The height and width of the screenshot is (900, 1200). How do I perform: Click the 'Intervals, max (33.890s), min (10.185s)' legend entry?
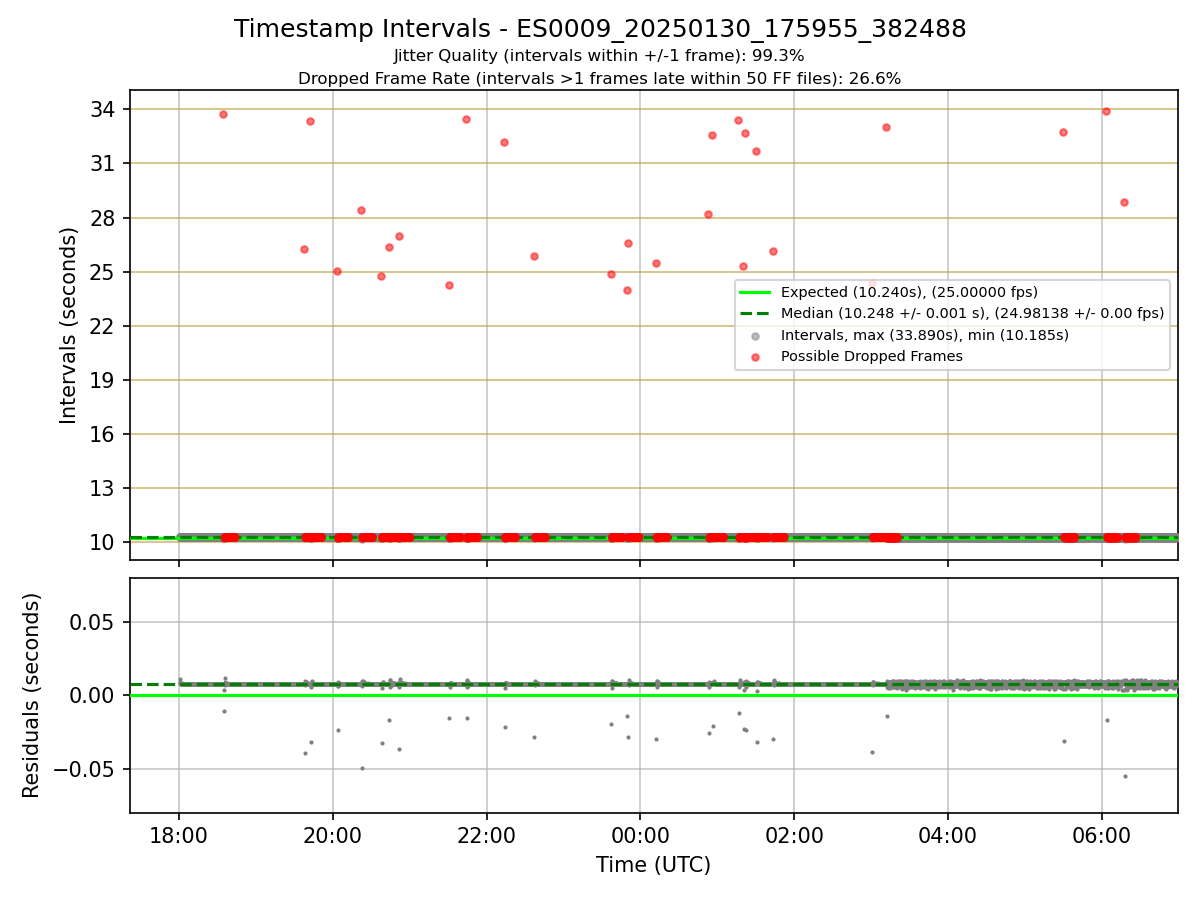coord(925,335)
